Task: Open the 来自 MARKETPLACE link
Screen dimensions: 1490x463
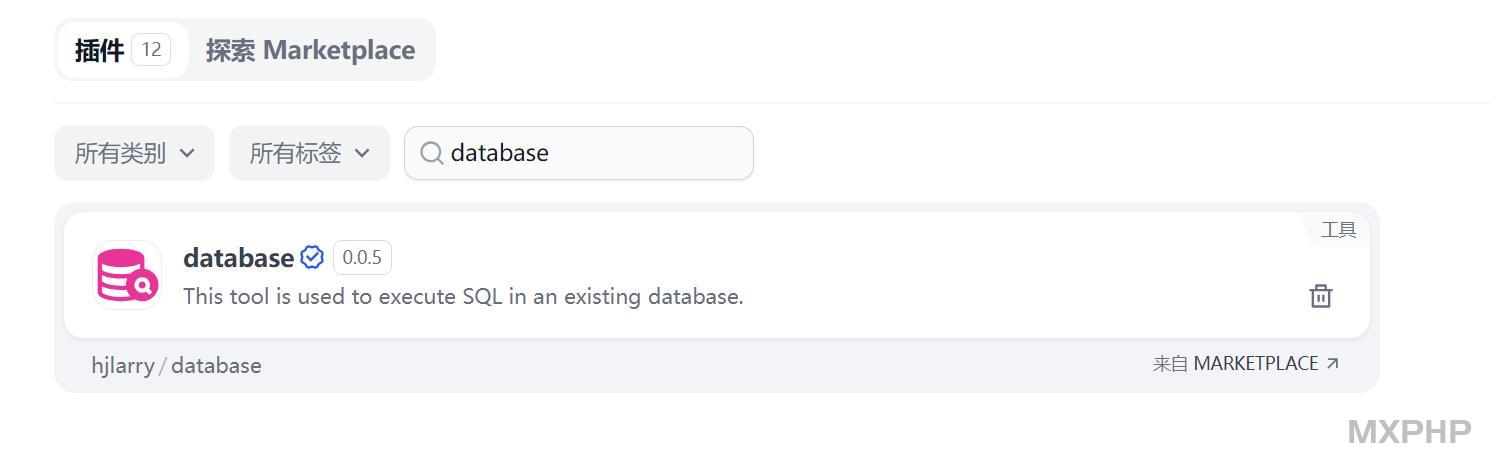Action: (1245, 364)
